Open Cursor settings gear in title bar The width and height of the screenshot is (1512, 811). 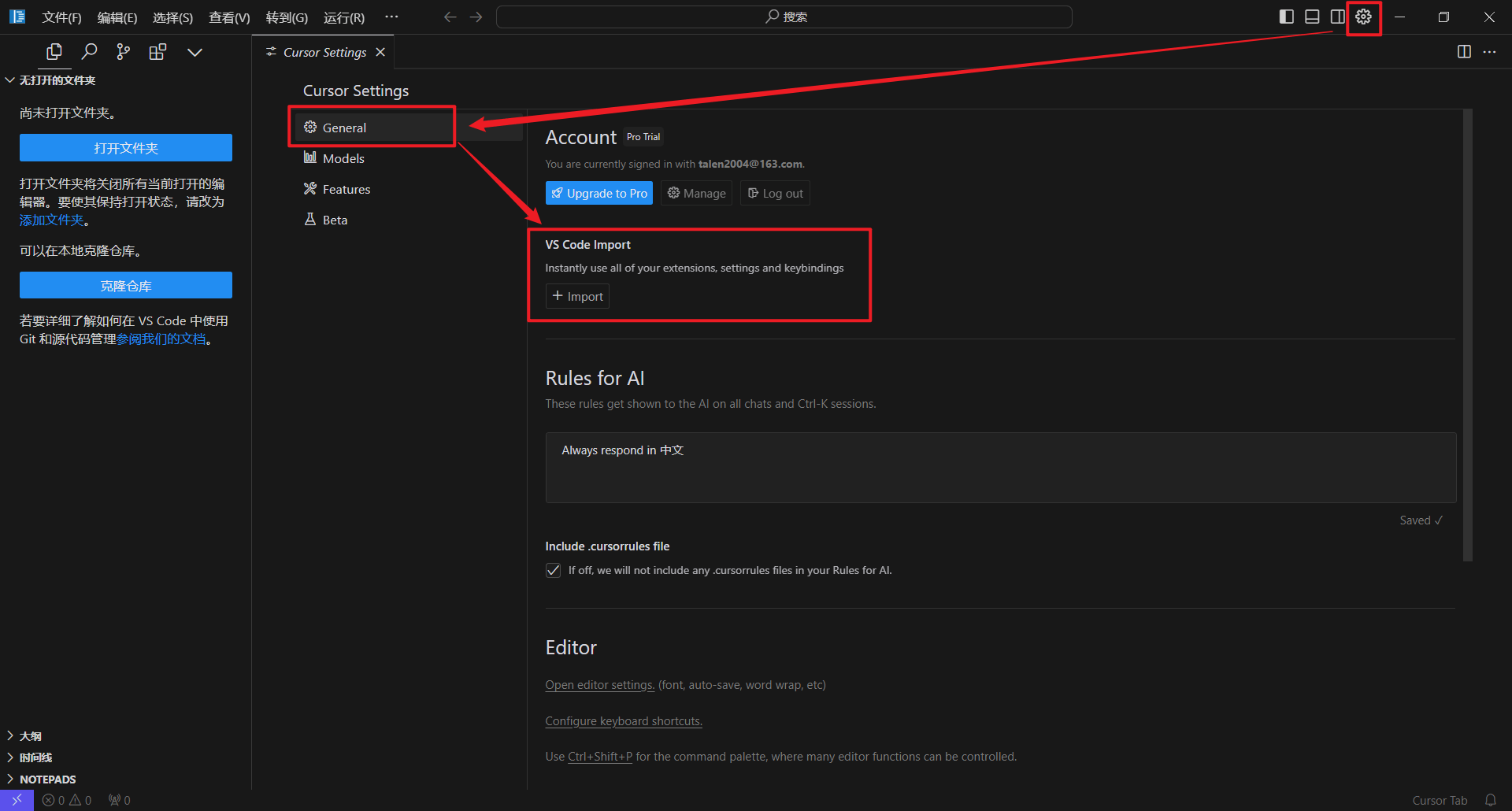[1363, 17]
